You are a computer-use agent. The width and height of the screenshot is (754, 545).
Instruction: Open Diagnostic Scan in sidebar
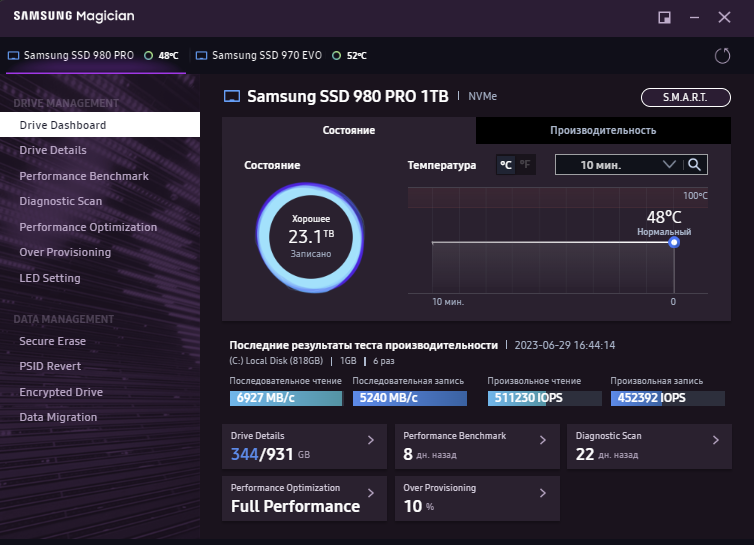coord(61,201)
